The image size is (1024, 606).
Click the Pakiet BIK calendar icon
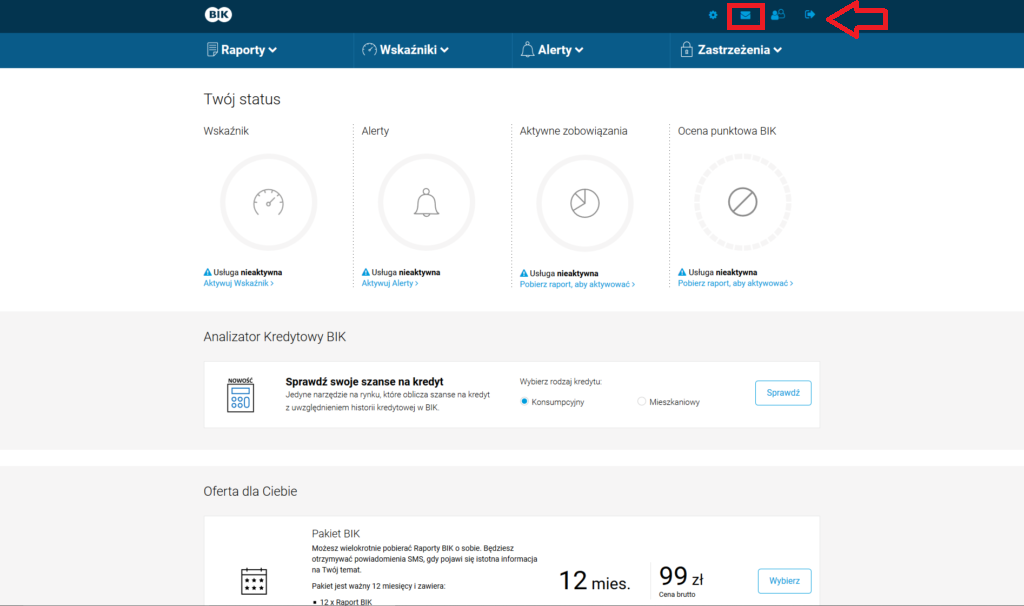coord(254,581)
